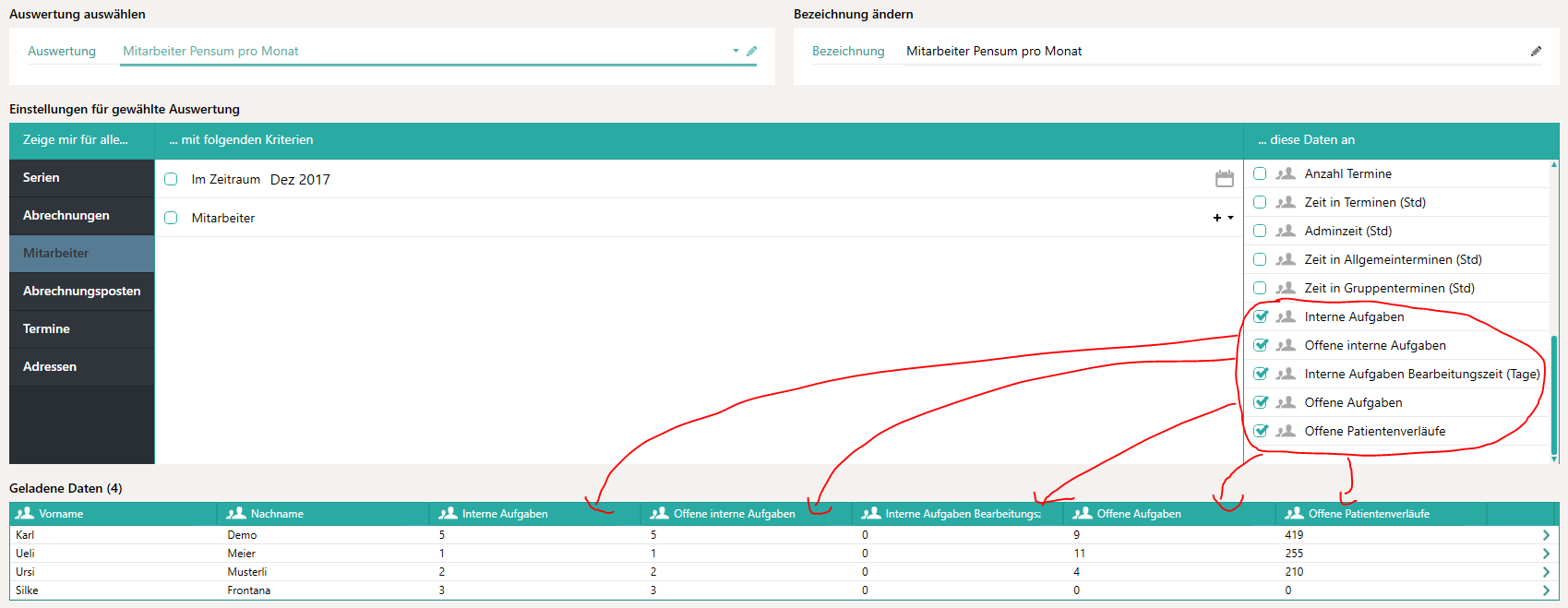Click the value 419 in Offene Patientenverläufe

(x=1294, y=535)
